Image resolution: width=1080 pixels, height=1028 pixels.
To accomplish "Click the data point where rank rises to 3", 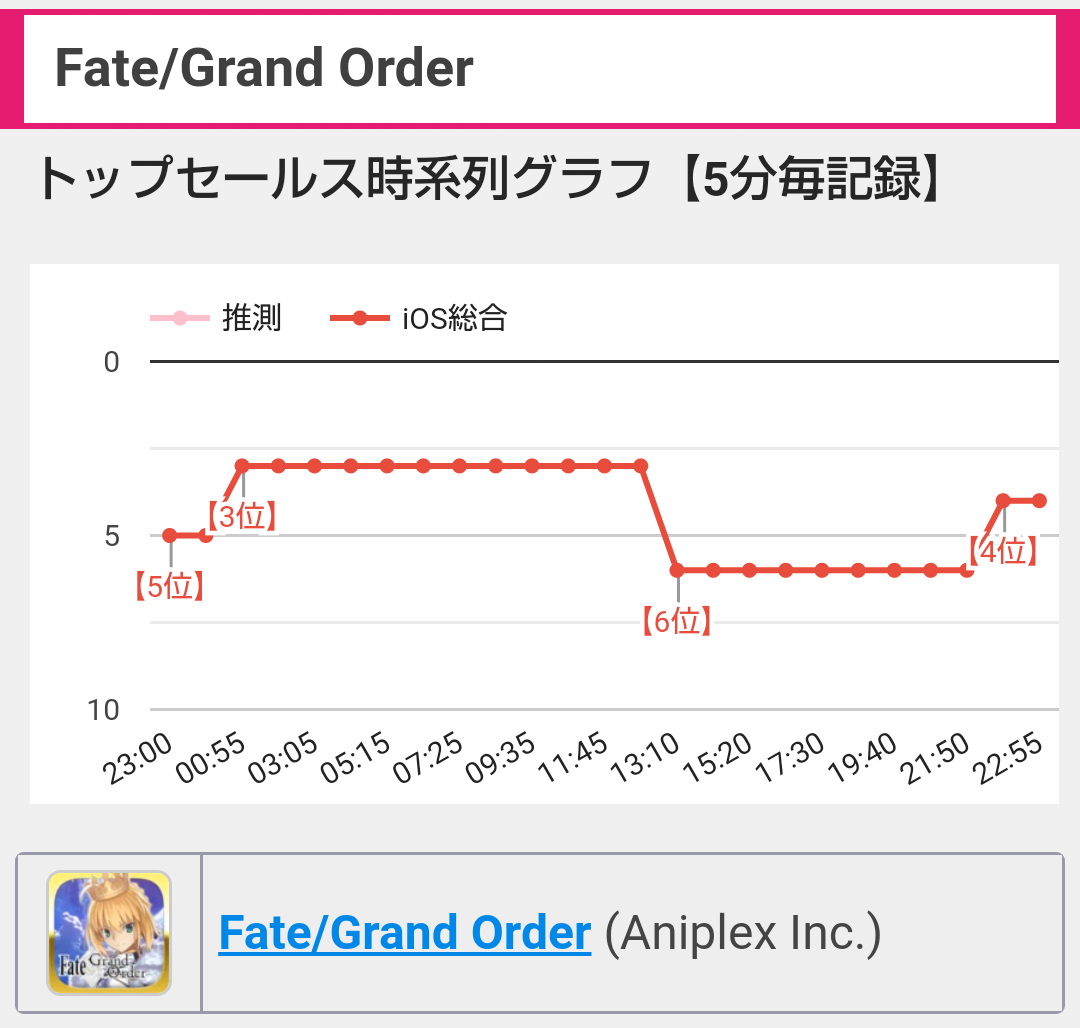I will pyautogui.click(x=242, y=466).
